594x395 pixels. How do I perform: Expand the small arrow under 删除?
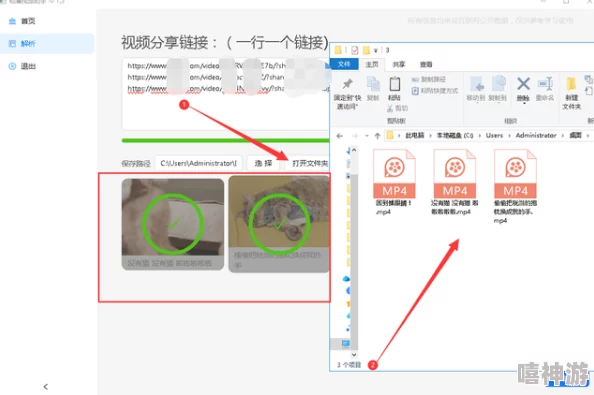coord(524,103)
